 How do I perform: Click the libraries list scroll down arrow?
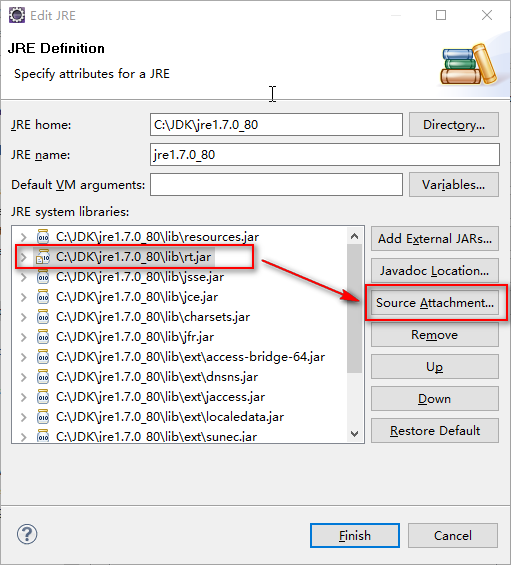point(355,433)
